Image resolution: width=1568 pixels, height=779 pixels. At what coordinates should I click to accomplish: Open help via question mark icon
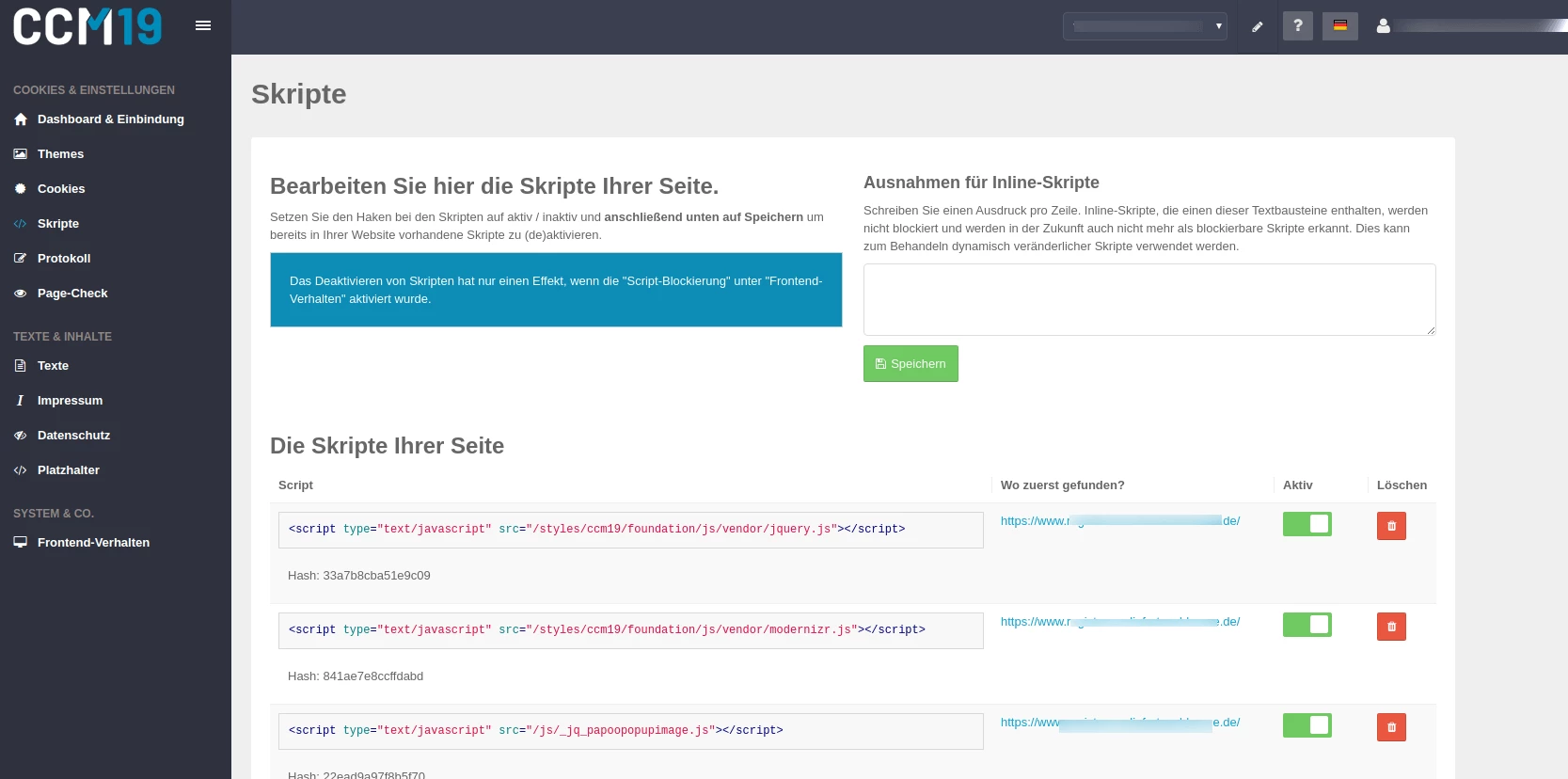(x=1297, y=25)
